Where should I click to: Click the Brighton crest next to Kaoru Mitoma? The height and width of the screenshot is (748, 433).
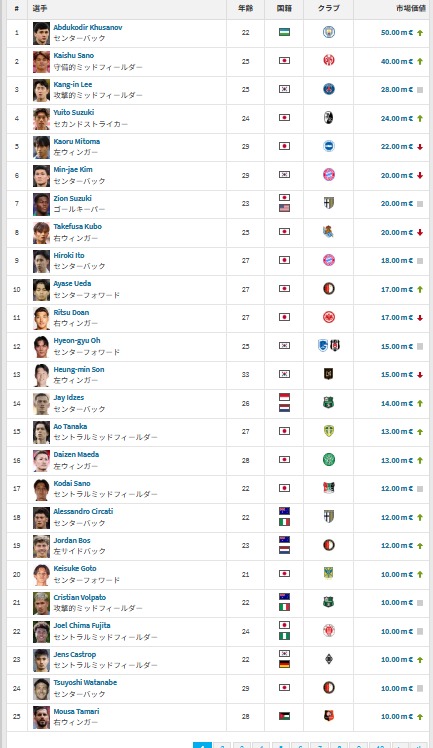click(329, 146)
